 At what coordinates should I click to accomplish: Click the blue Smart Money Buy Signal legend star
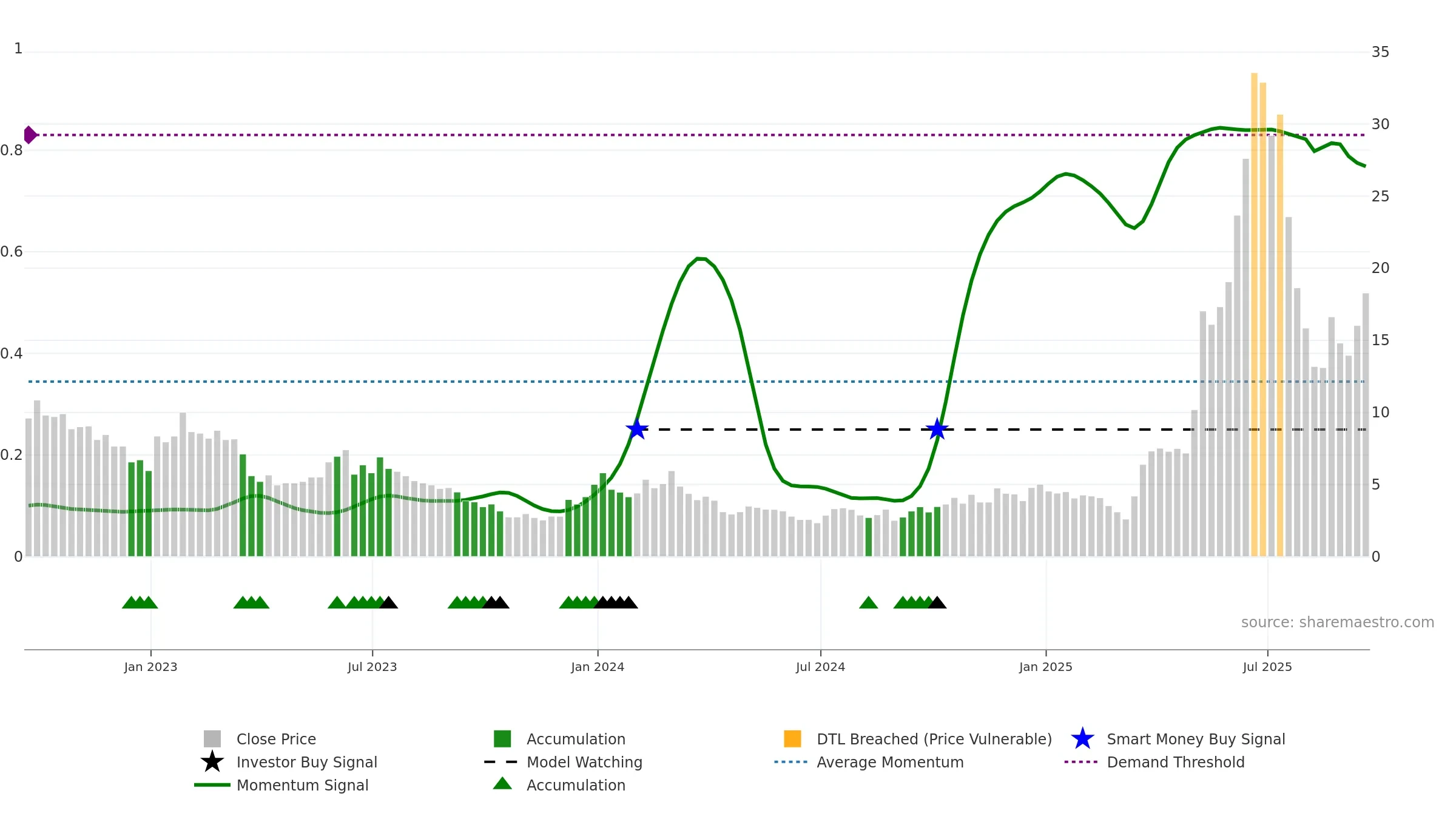1082,738
